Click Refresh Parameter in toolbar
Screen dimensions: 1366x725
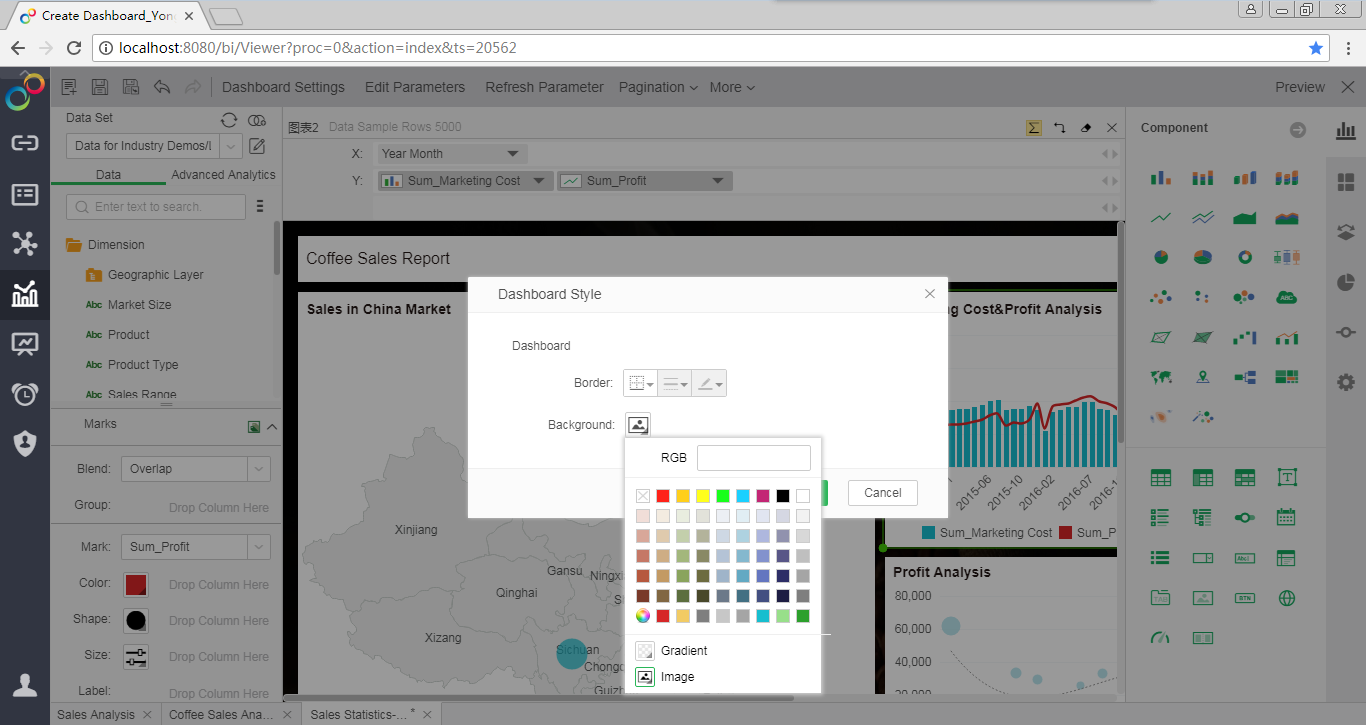(544, 87)
